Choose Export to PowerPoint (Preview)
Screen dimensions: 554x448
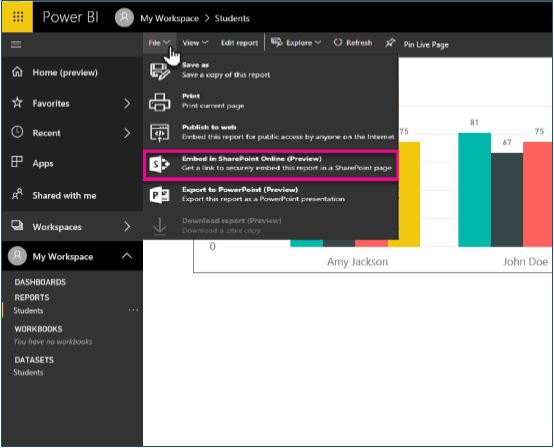[x=271, y=194]
